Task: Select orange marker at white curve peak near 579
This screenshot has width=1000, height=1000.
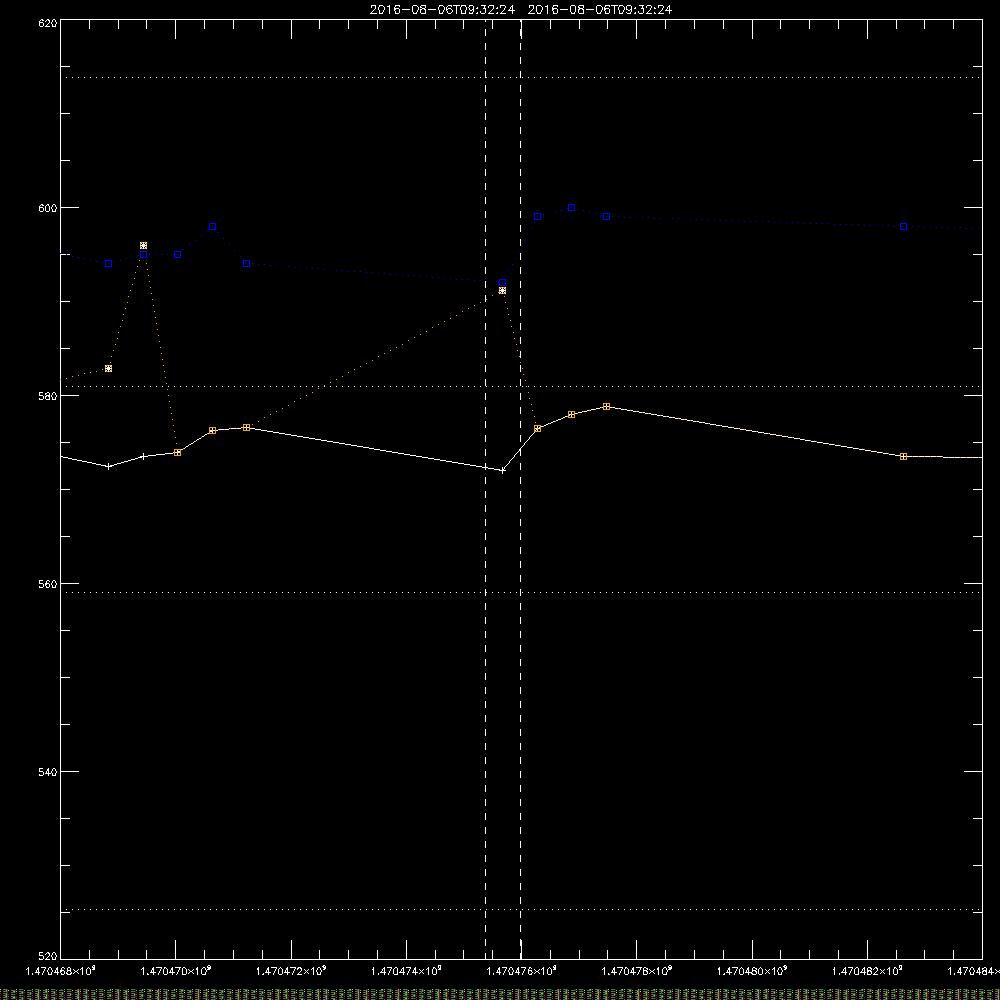Action: pos(607,406)
